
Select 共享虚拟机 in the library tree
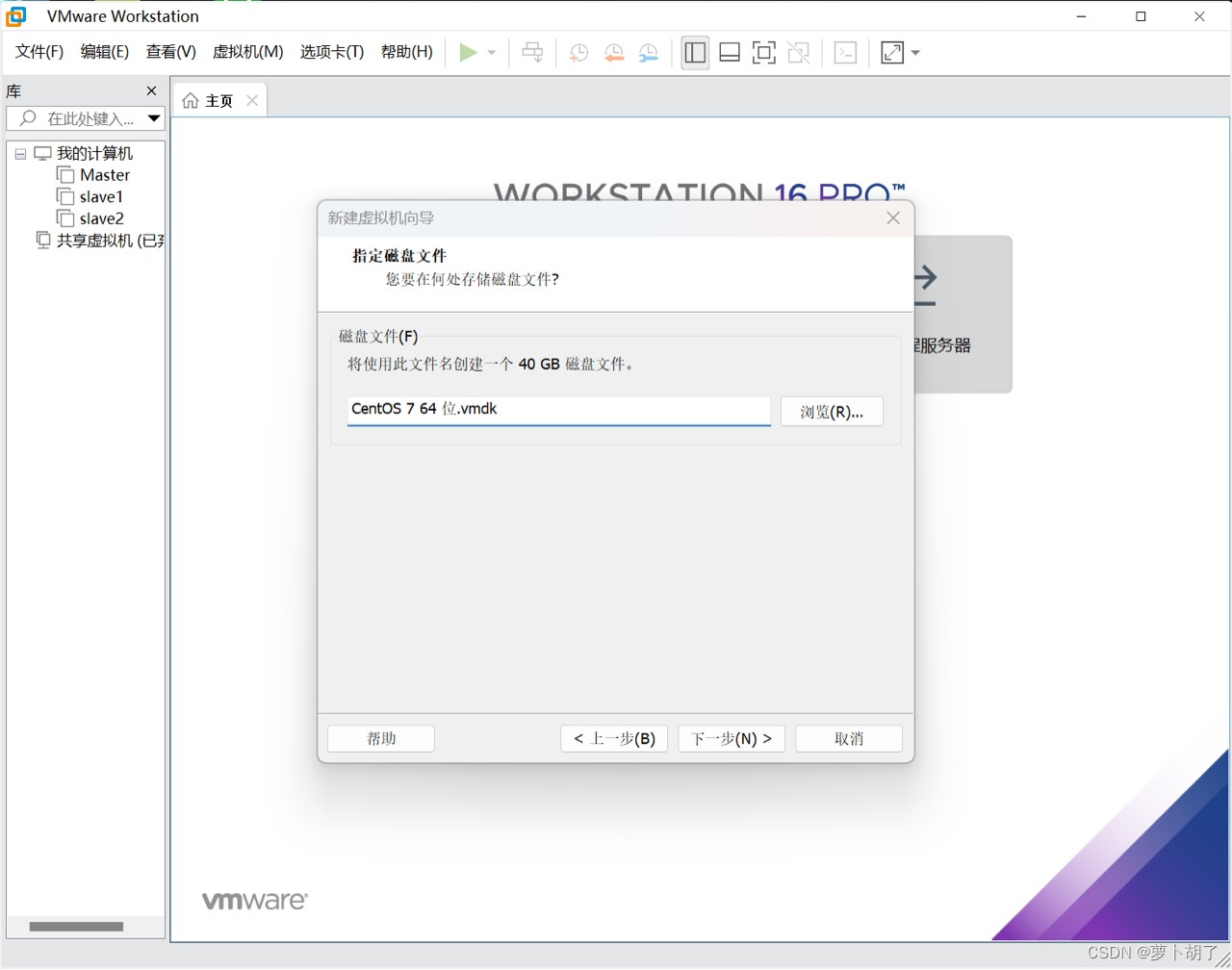(110, 241)
